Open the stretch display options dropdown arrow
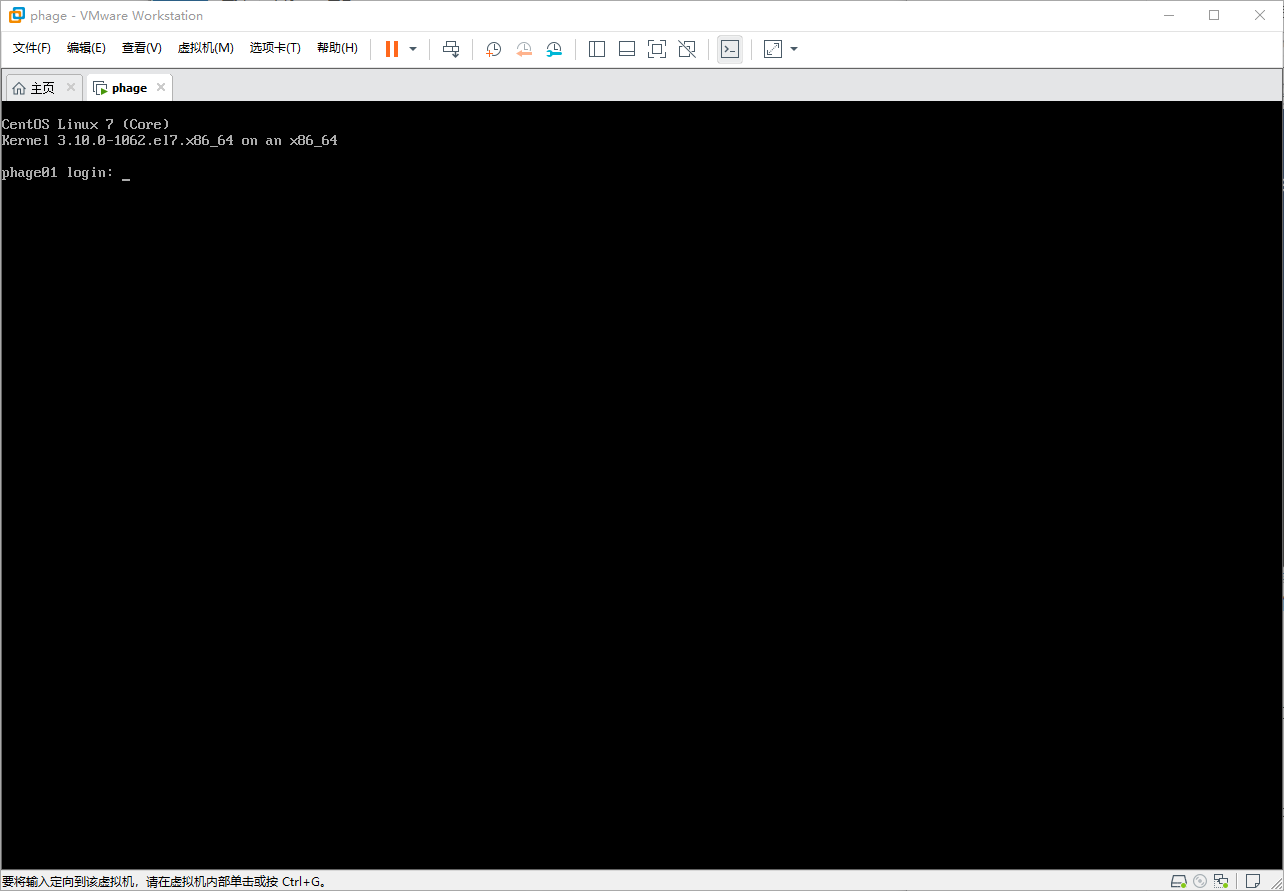 (x=794, y=49)
